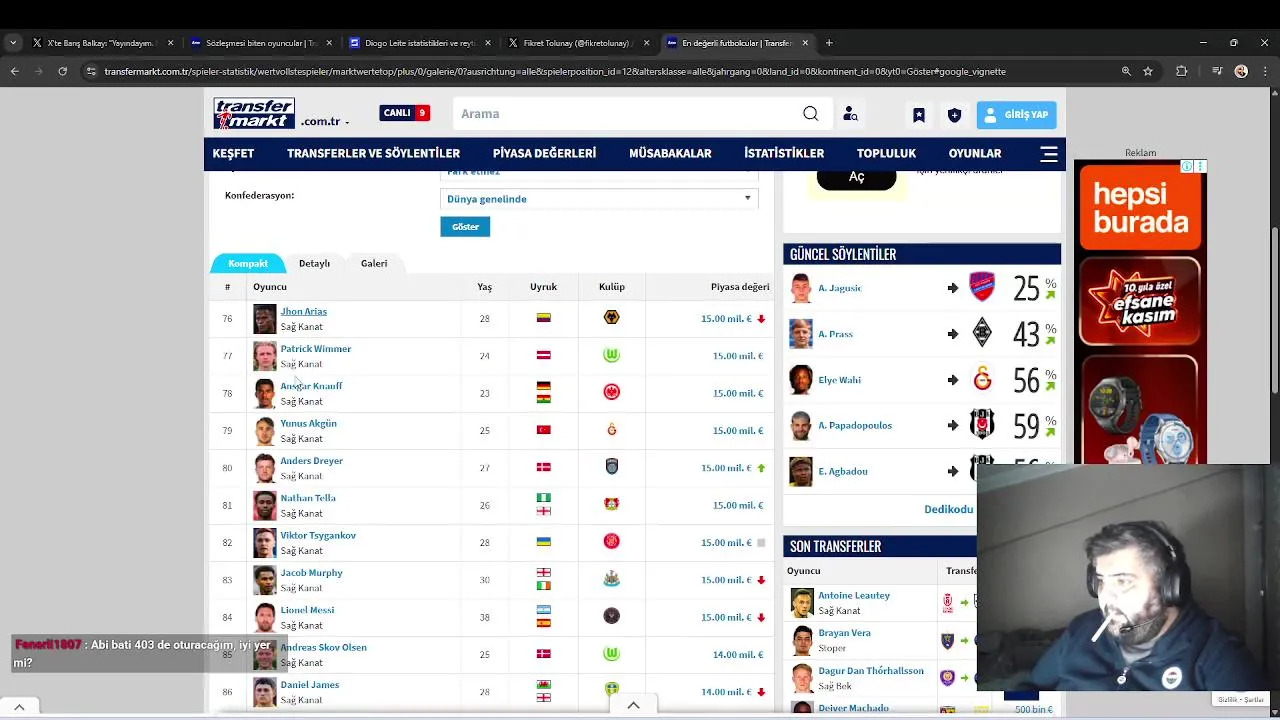This screenshot has height=720, width=1280.
Task: Click the Aç button in the banner
Action: 857,177
